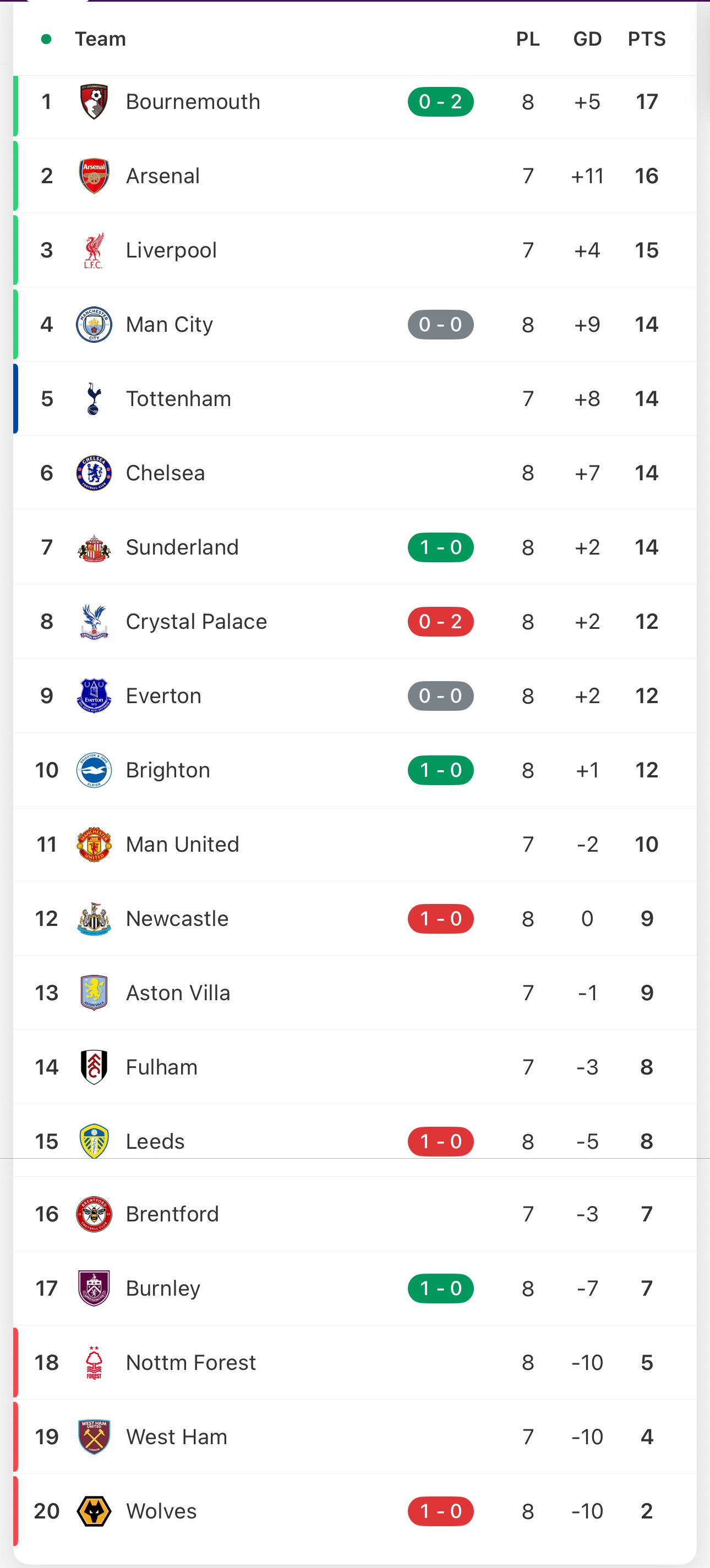Click the West Ham crossed hammers crest
Image resolution: width=710 pixels, height=1568 pixels.
94,1437
